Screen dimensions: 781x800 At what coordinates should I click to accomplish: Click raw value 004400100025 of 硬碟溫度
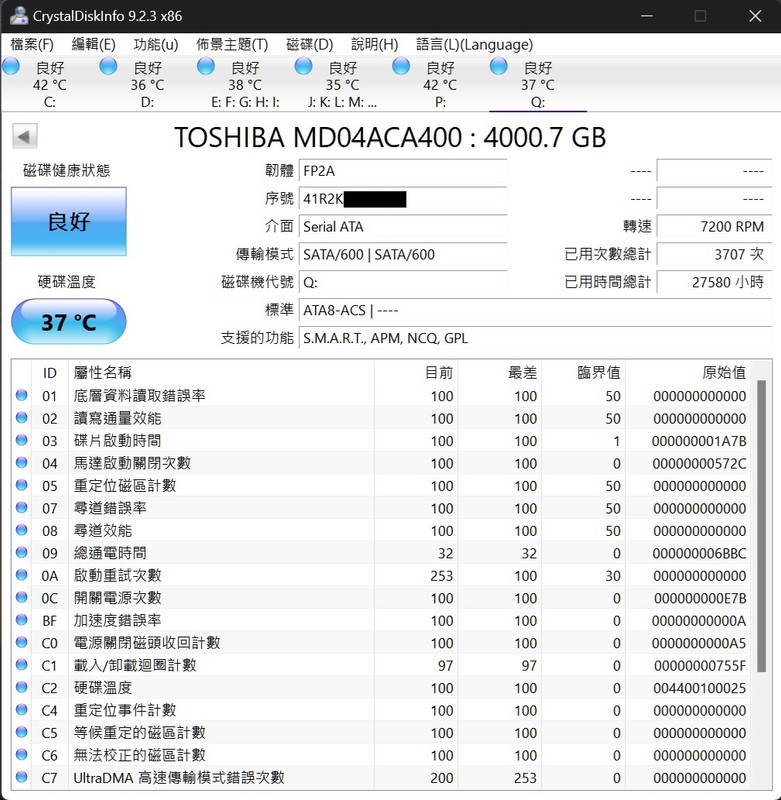[x=699, y=688]
